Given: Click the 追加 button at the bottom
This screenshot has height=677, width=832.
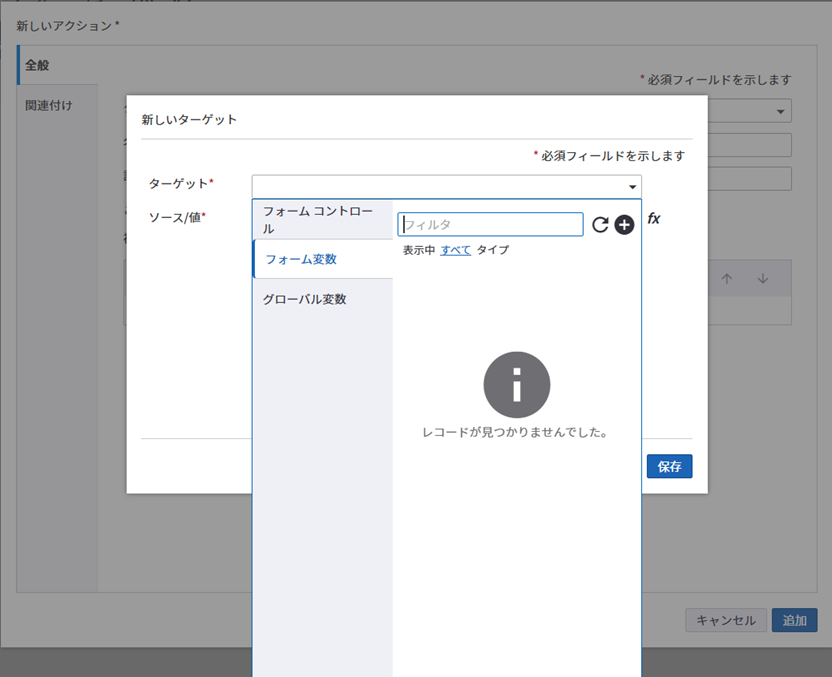Looking at the screenshot, I should [794, 620].
